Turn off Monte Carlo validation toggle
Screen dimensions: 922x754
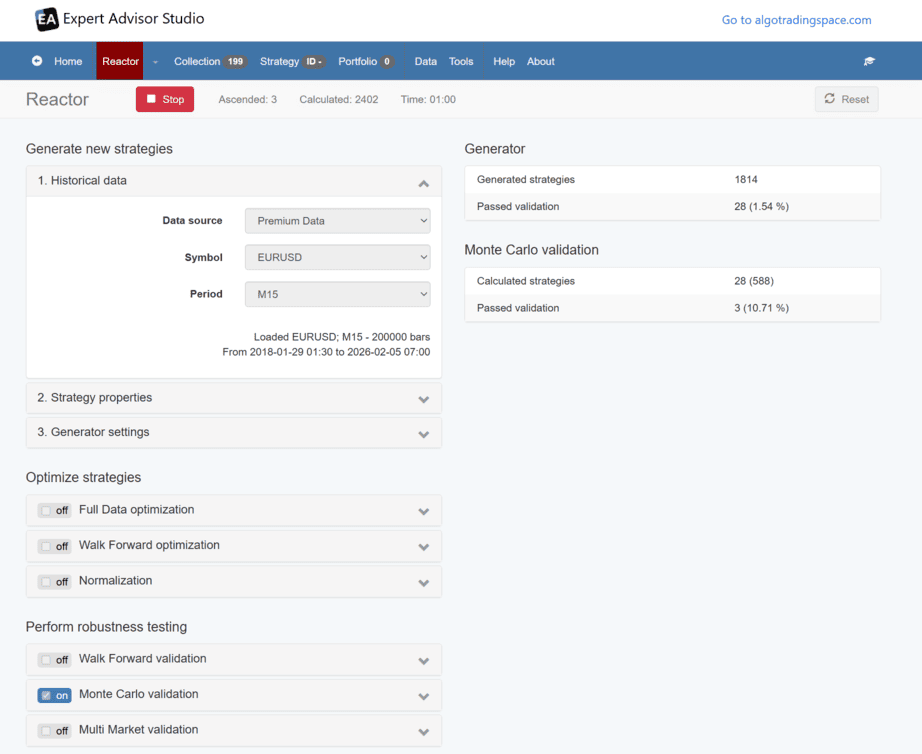point(54,695)
